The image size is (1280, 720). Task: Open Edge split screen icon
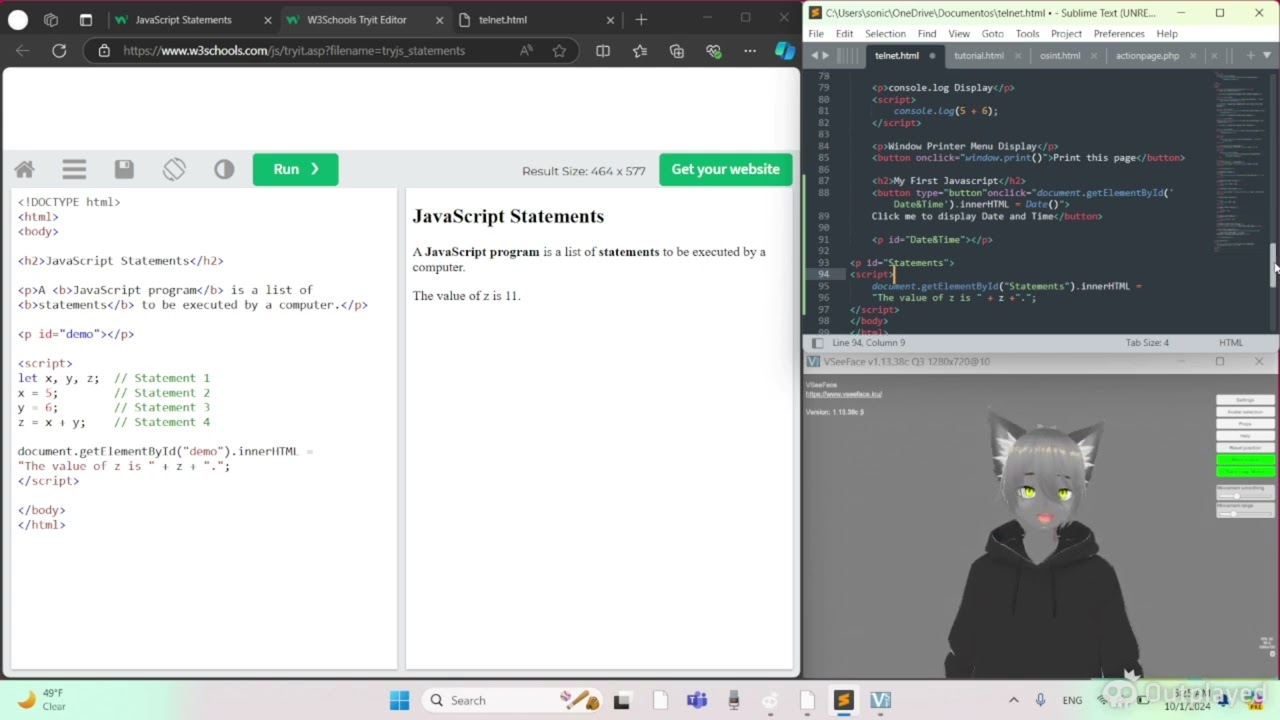(603, 50)
